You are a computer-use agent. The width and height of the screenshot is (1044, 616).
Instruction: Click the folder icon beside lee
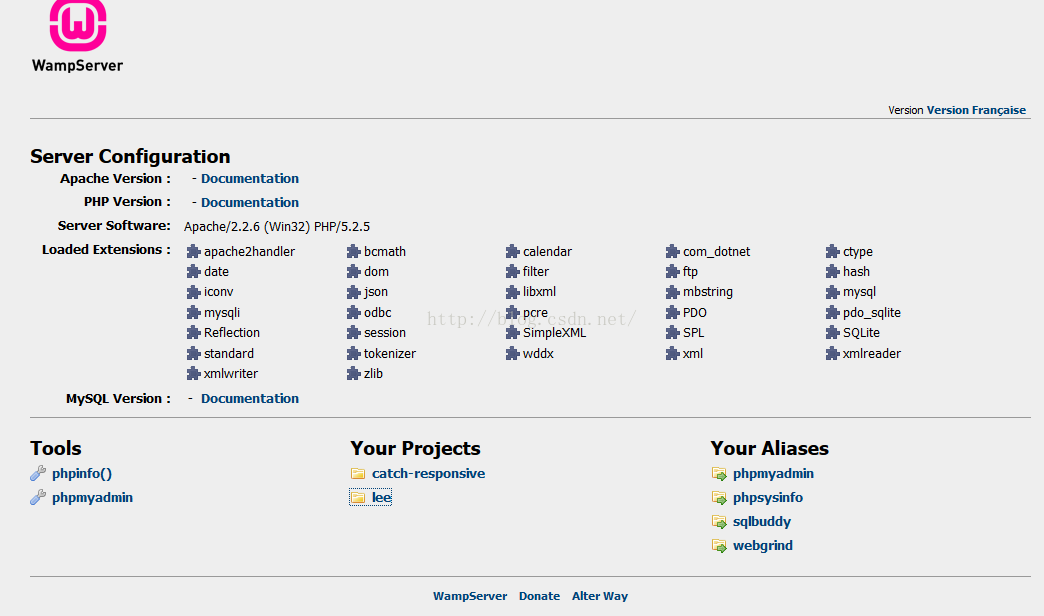358,497
